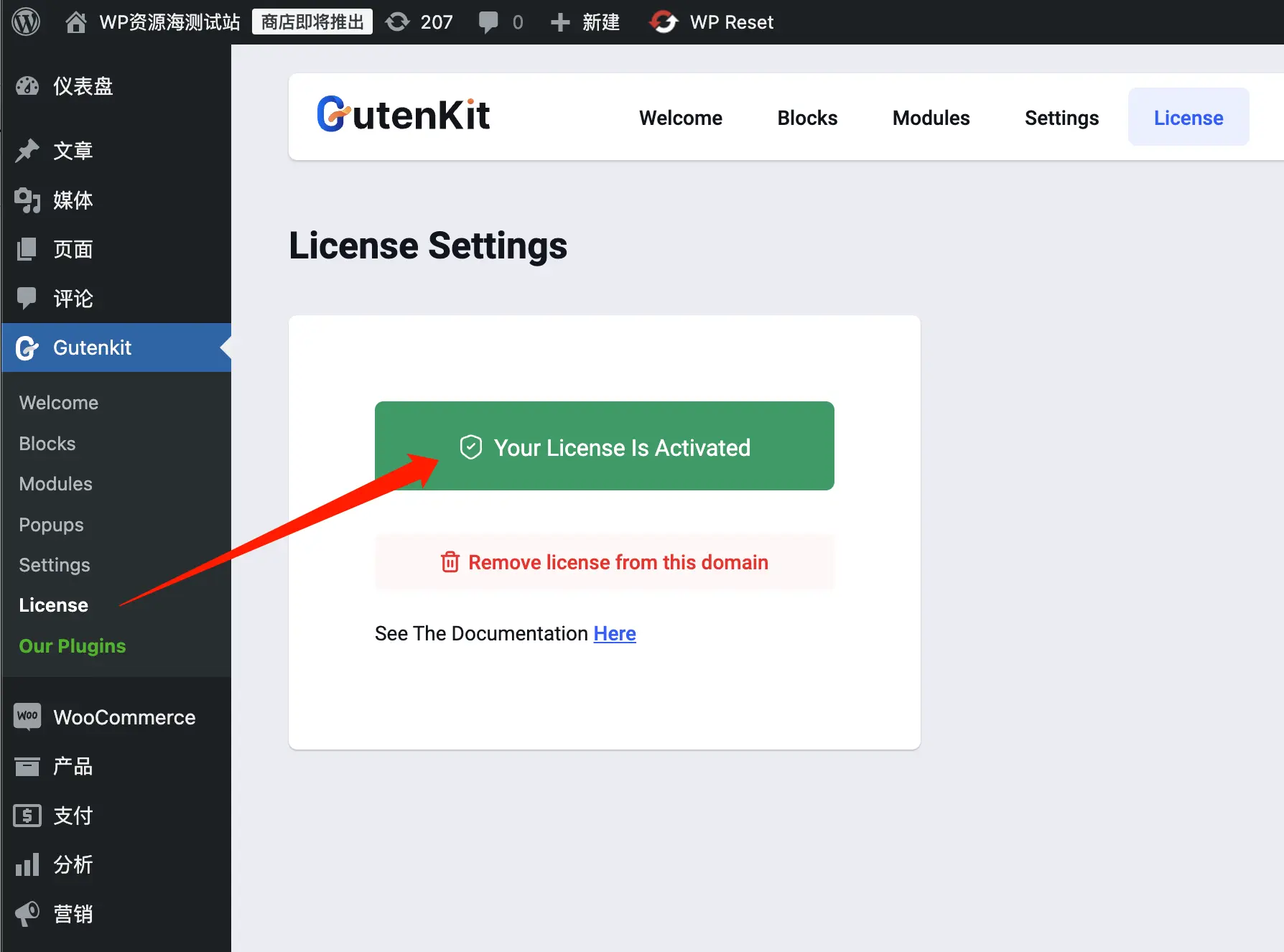The width and height of the screenshot is (1284, 952).
Task: Click the GutenKit logo in the plugin header
Action: tap(404, 115)
